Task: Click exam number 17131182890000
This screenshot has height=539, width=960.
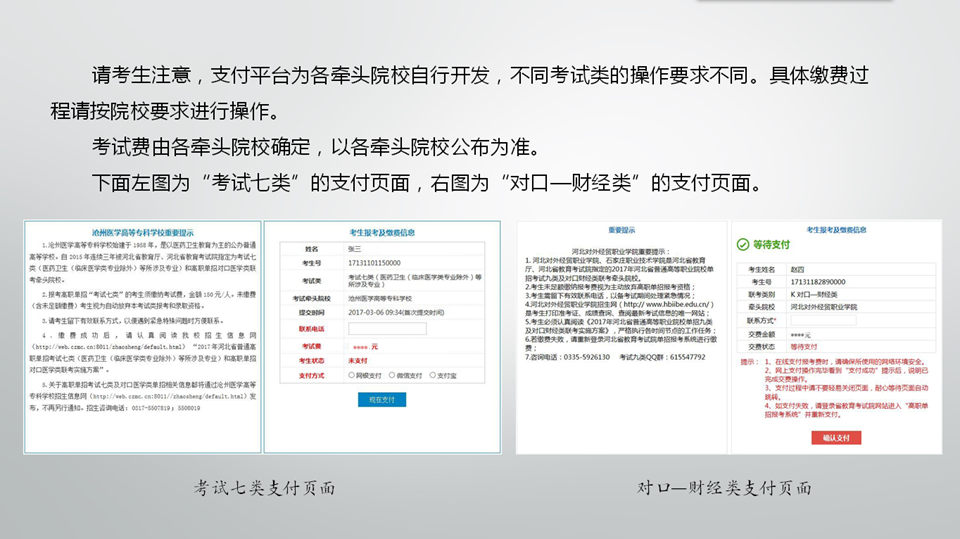Action: click(x=817, y=282)
